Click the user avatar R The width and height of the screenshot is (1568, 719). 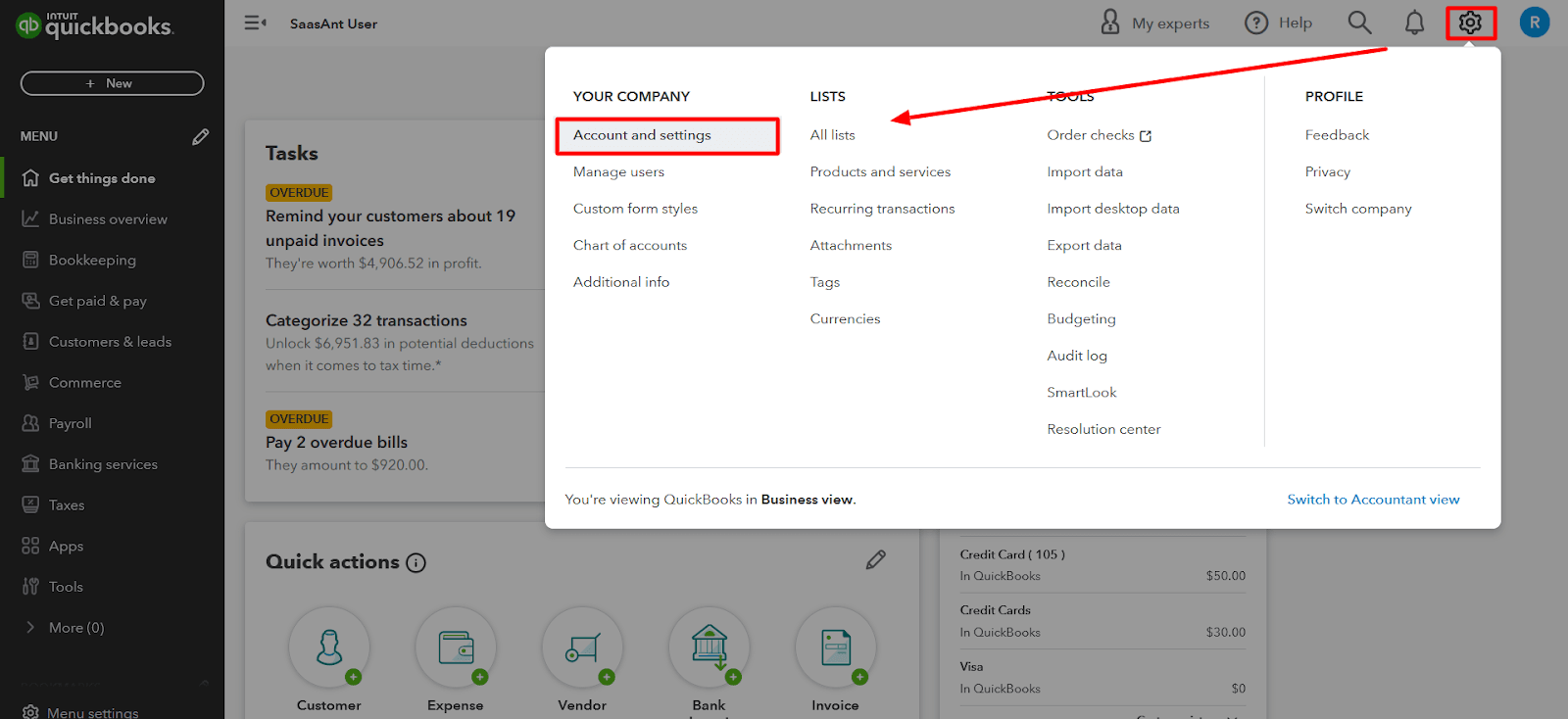(1535, 23)
